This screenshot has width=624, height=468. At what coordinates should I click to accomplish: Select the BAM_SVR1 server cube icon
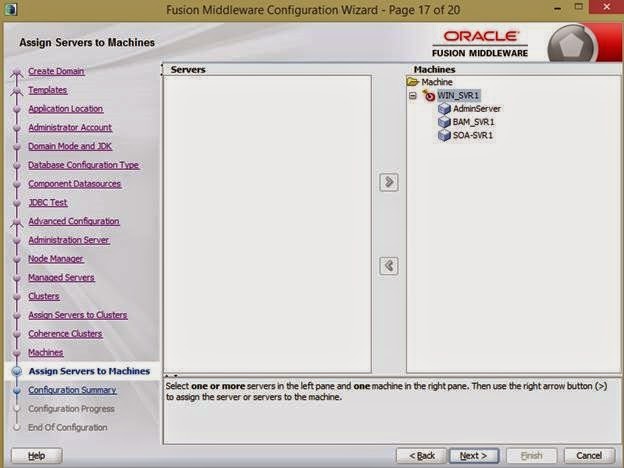(444, 122)
